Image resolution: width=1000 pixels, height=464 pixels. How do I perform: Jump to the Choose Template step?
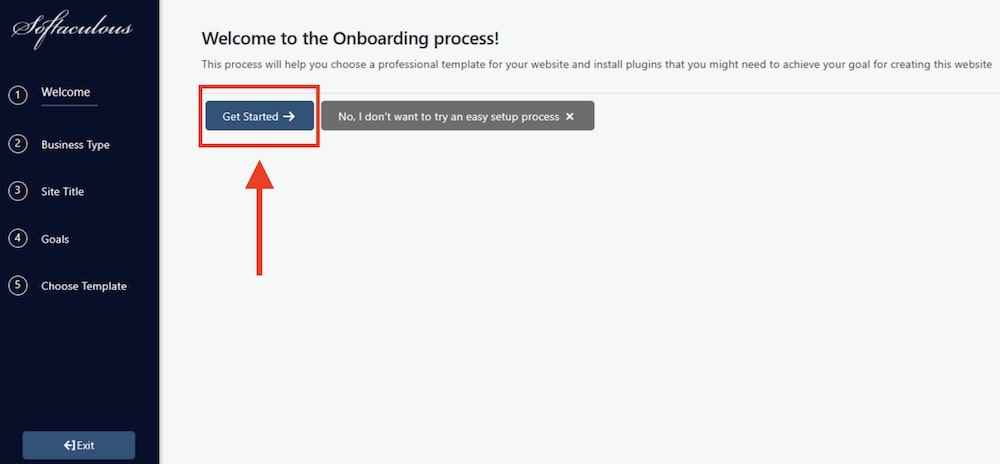(x=84, y=286)
